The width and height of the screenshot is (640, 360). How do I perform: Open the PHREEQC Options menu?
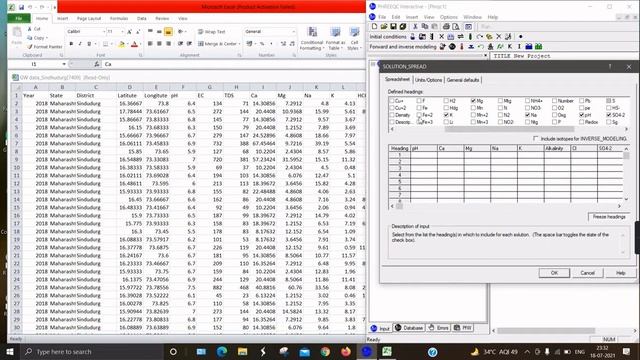(449, 17)
